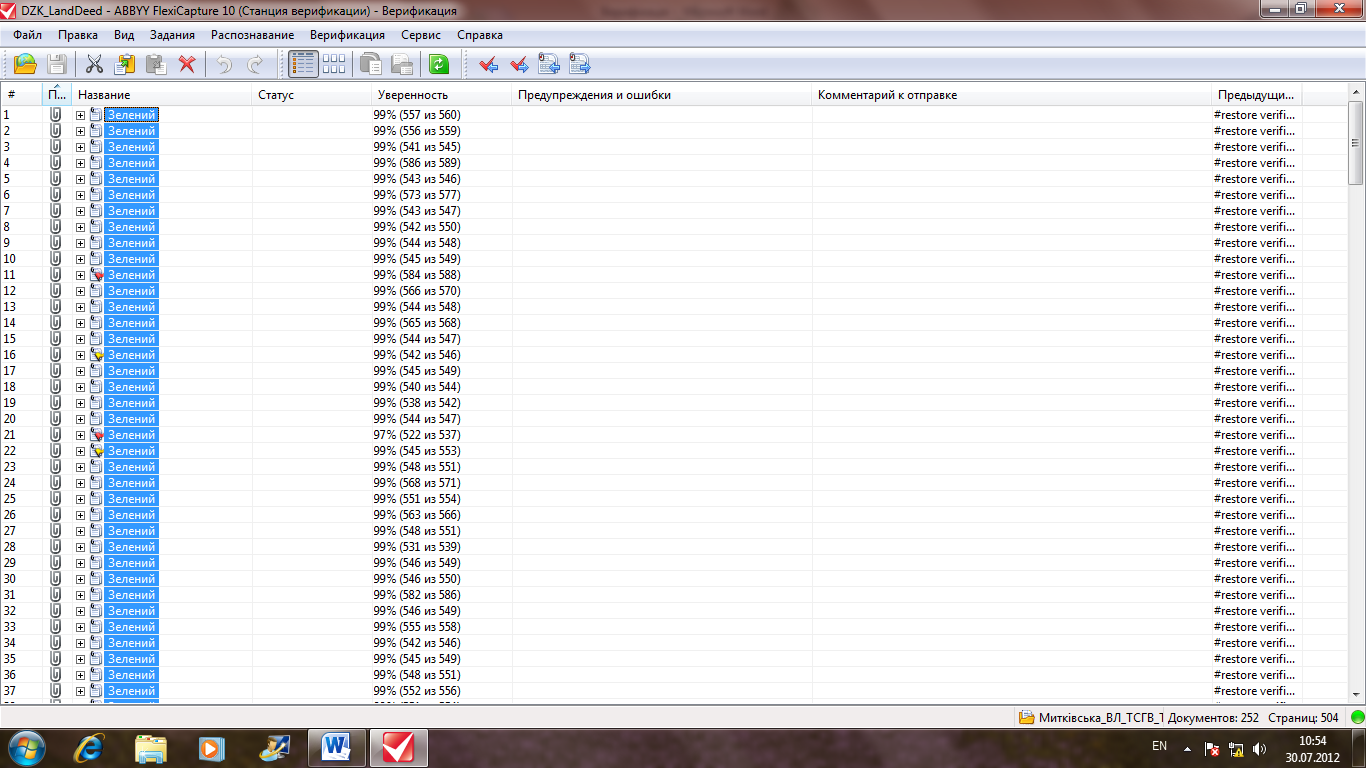Open the Файл menu
The height and width of the screenshot is (768, 1366).
click(28, 35)
